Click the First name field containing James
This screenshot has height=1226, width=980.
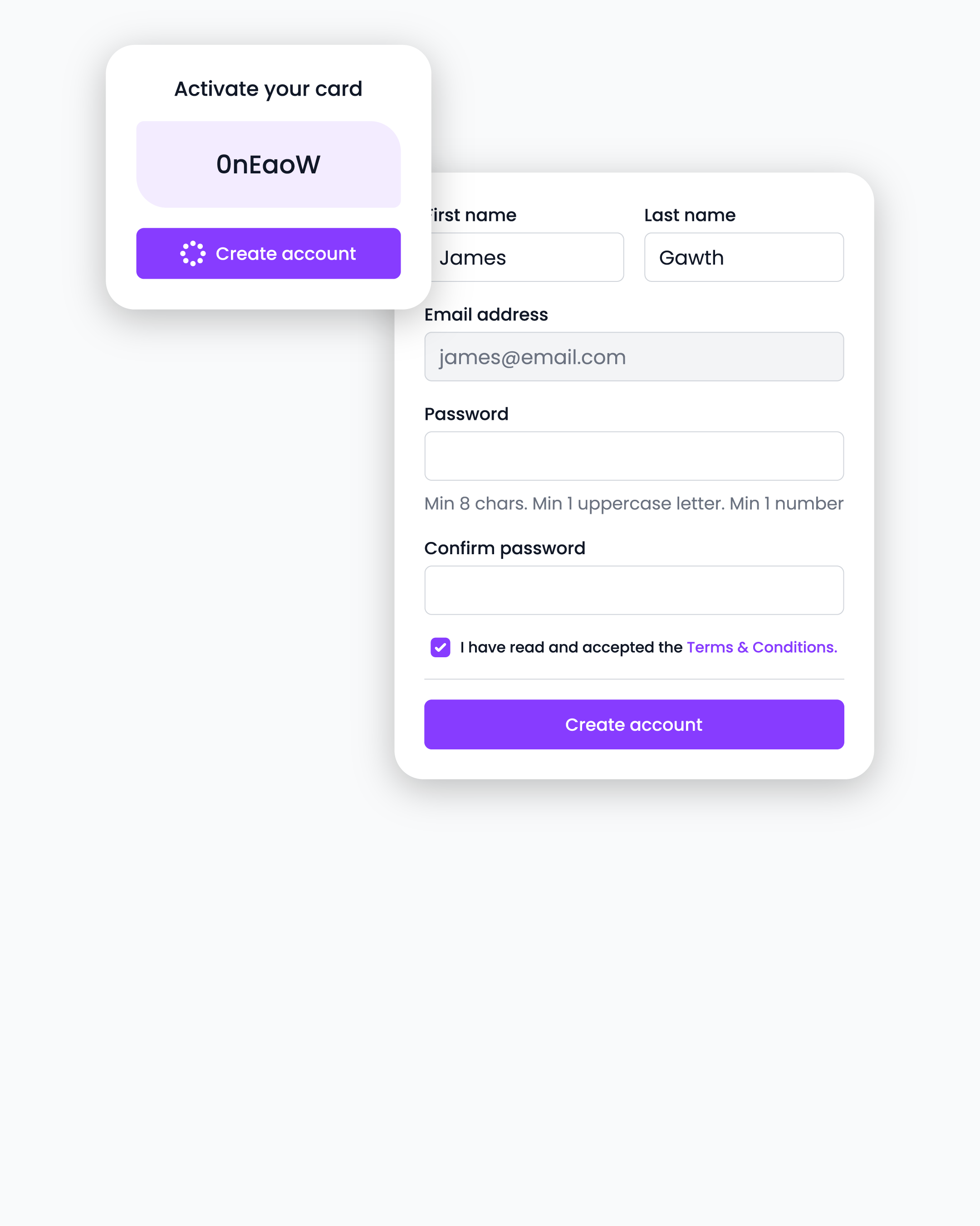coord(527,258)
